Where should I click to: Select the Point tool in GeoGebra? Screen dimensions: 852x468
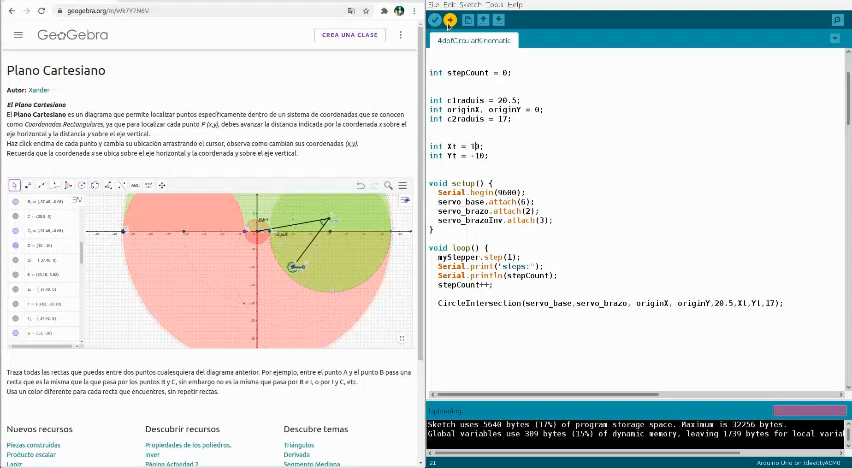[x=28, y=185]
